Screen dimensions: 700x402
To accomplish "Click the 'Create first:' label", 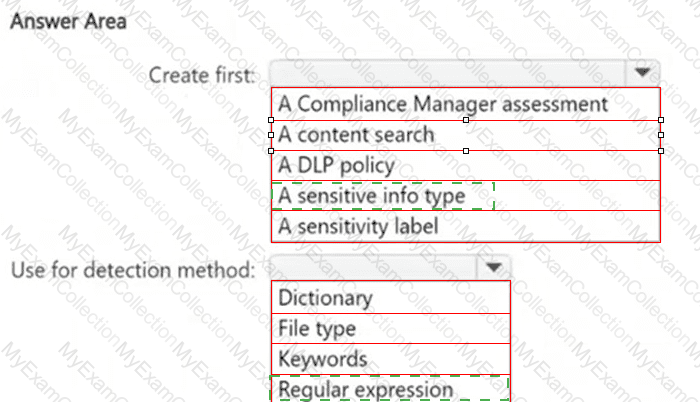I will tap(203, 74).
